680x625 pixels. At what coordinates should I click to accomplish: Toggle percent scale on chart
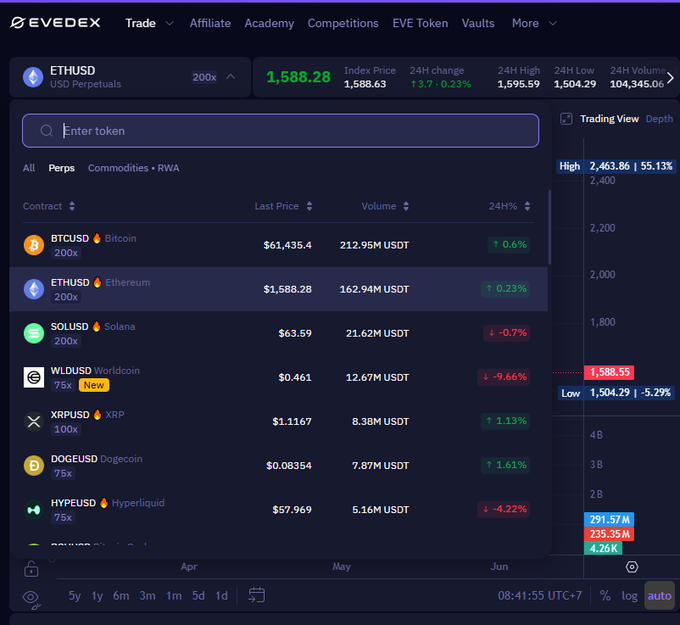click(x=605, y=596)
